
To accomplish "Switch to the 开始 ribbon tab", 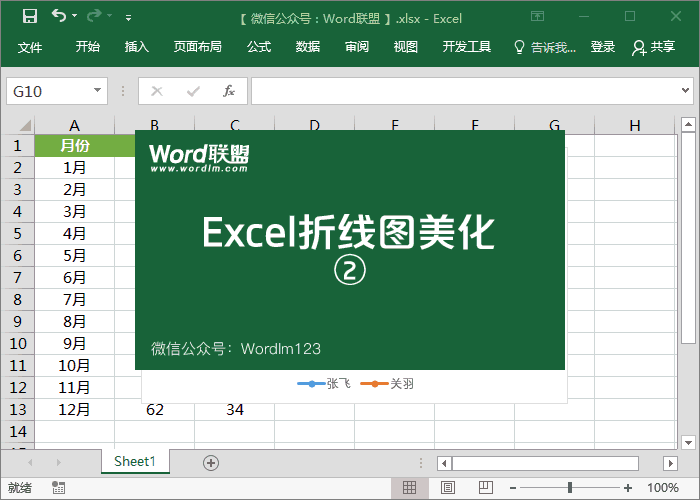I will 88,46.
